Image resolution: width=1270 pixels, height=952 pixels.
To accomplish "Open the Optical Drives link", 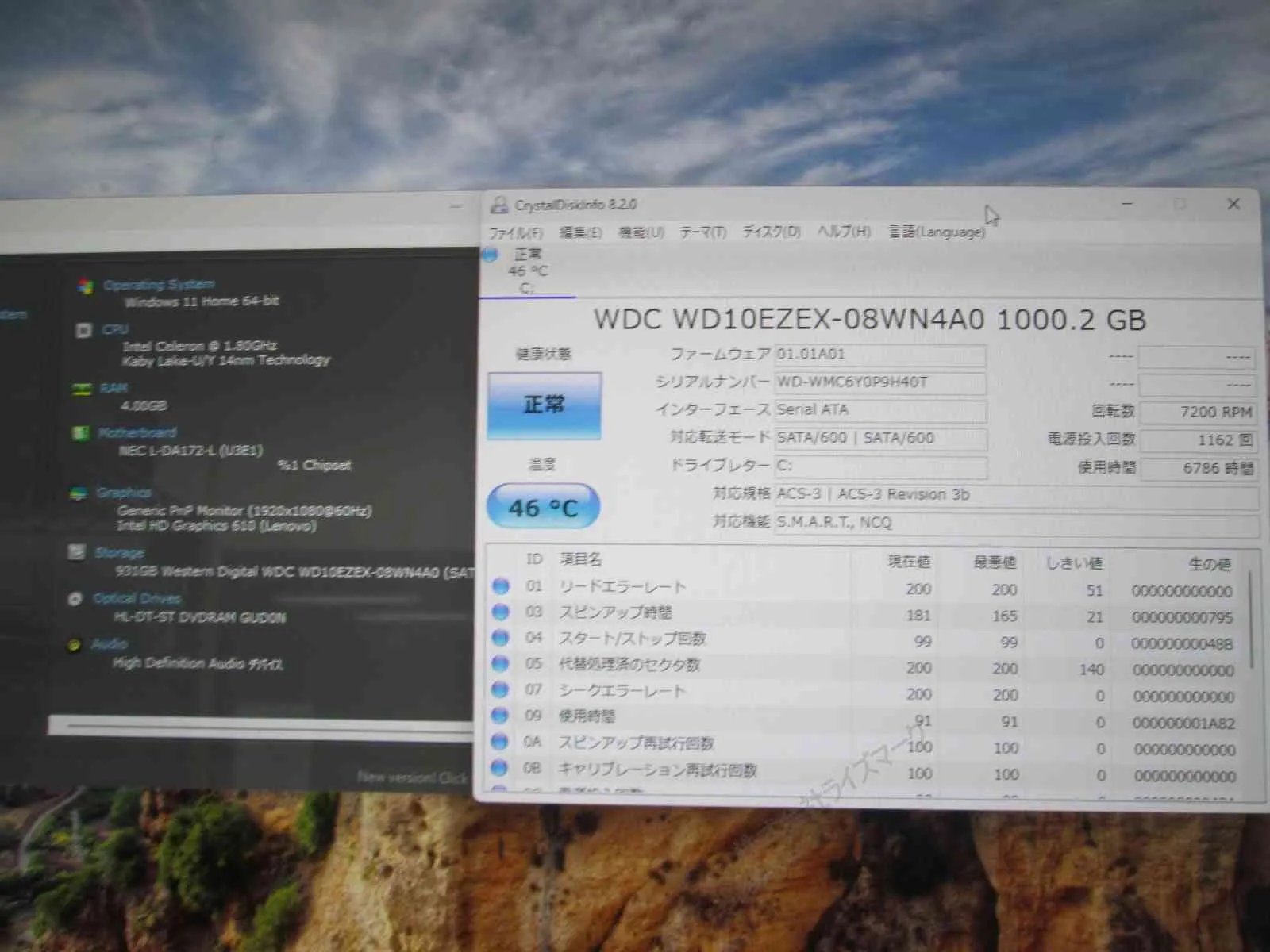I will pyautogui.click(x=137, y=598).
